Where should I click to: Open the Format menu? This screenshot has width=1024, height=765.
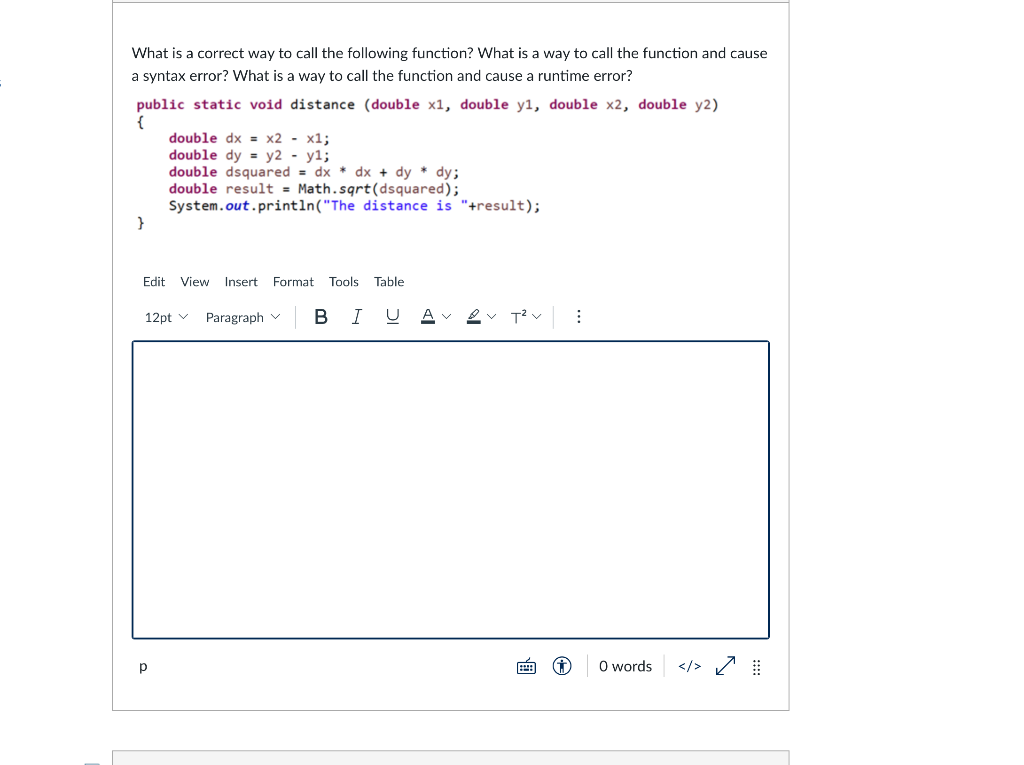[x=293, y=282]
